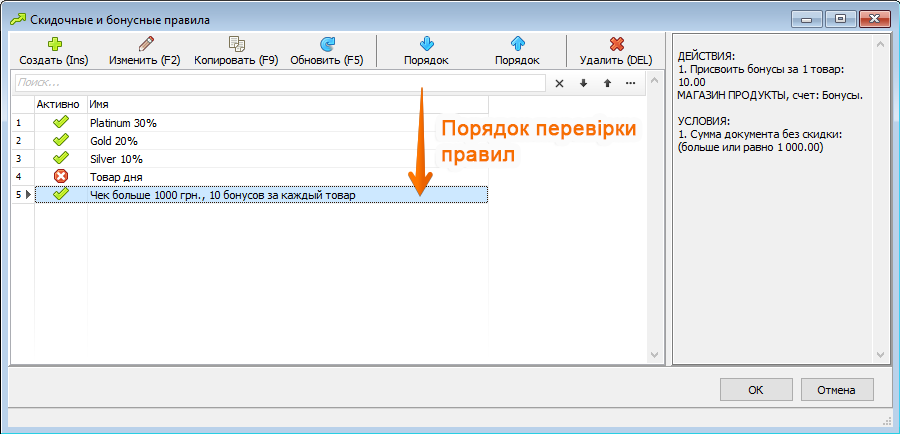Image resolution: width=900 pixels, height=434 pixels.
Task: Toggle active checkmark for Чек больше 1000 грн. rule
Action: (x=60, y=195)
